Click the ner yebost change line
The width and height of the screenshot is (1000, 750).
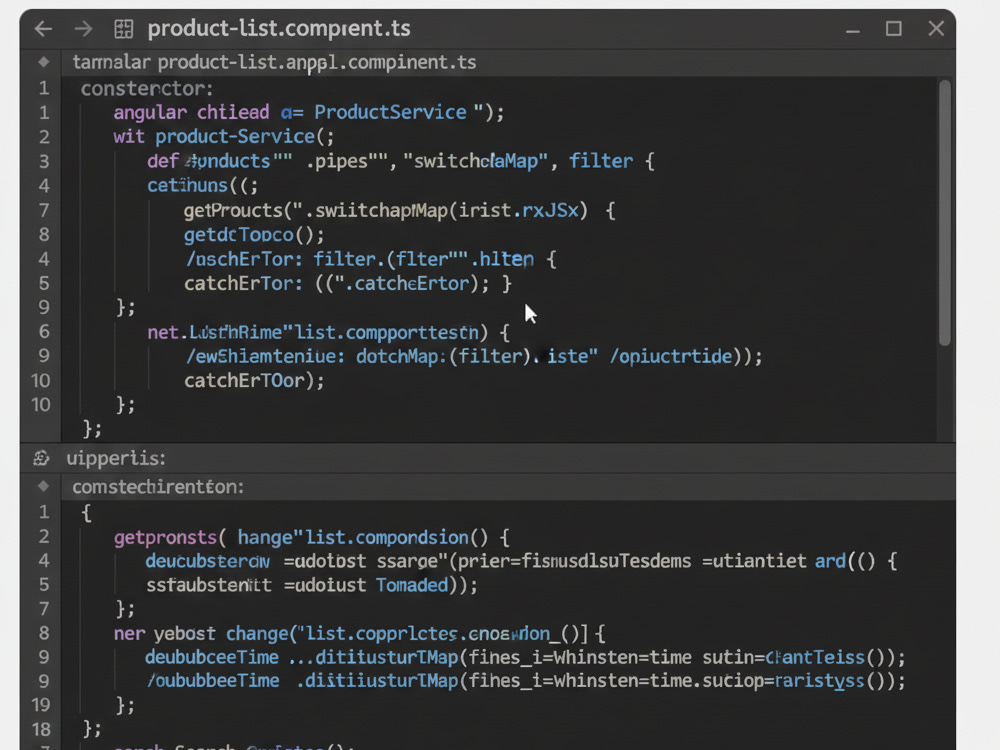click(x=359, y=633)
